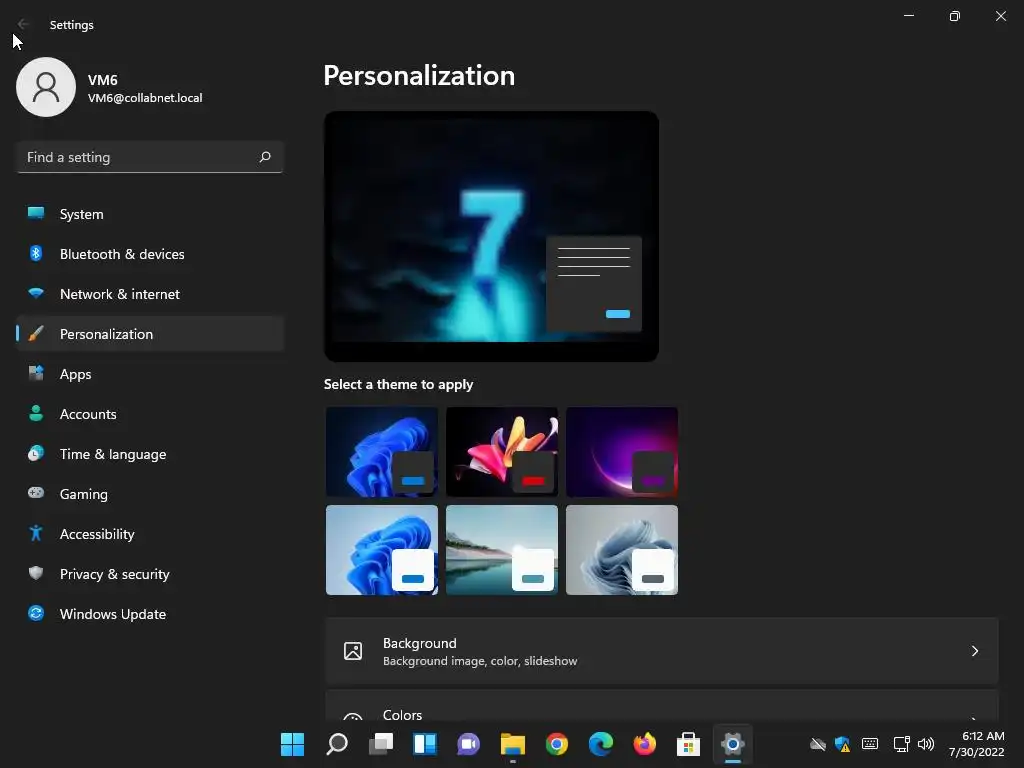Click the search magnifier in Find a setting

pos(264,157)
